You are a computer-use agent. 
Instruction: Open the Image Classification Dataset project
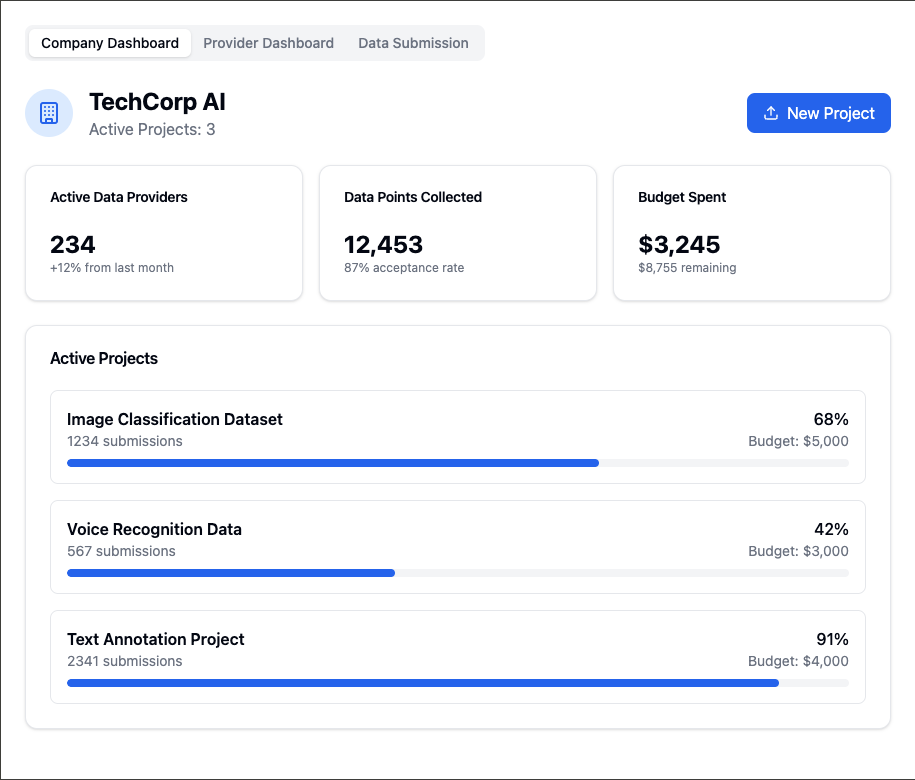175,420
